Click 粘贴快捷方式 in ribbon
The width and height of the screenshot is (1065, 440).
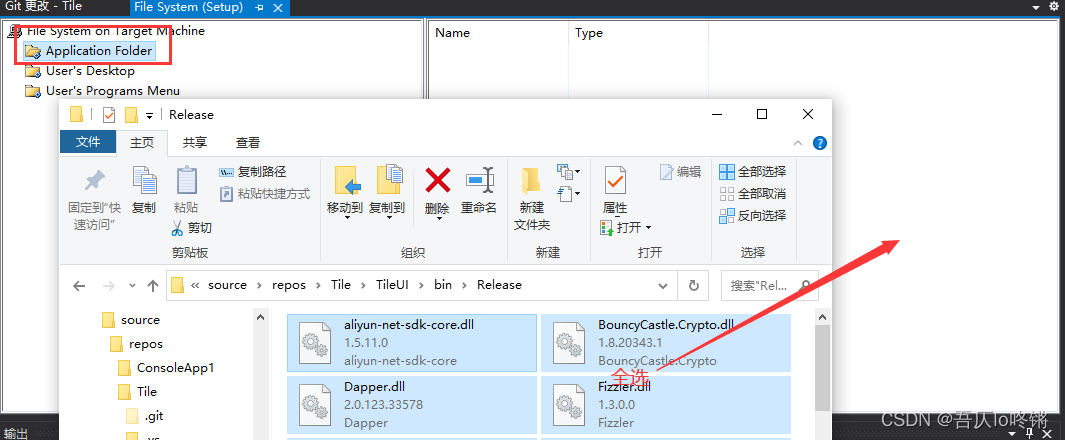pos(265,194)
